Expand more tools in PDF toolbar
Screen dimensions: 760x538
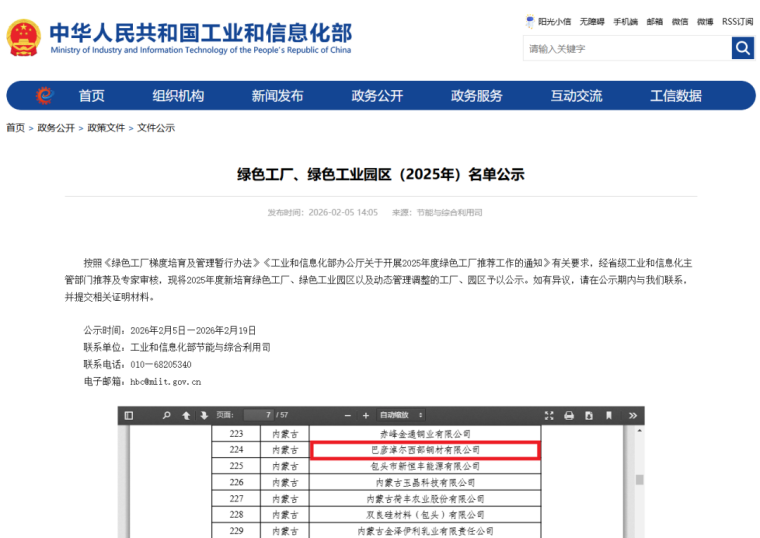click(x=632, y=415)
